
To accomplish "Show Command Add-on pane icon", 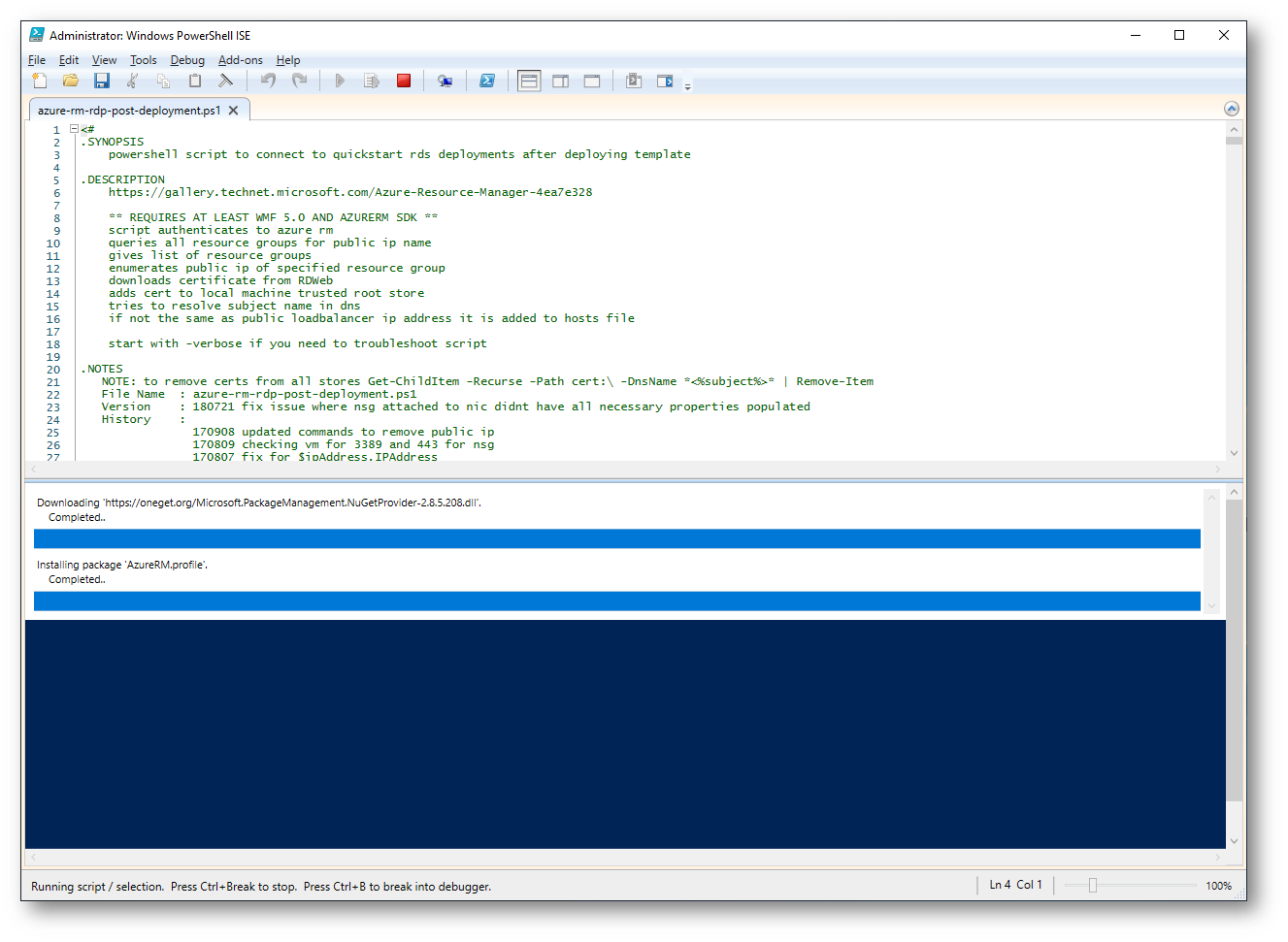I will [665, 81].
